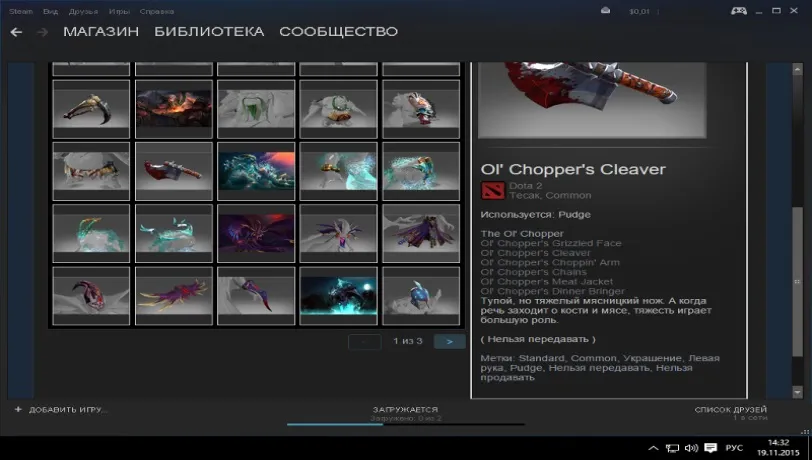The image size is (812, 460).
Task: Launch Big Picture mode controller icon
Action: [738, 10]
